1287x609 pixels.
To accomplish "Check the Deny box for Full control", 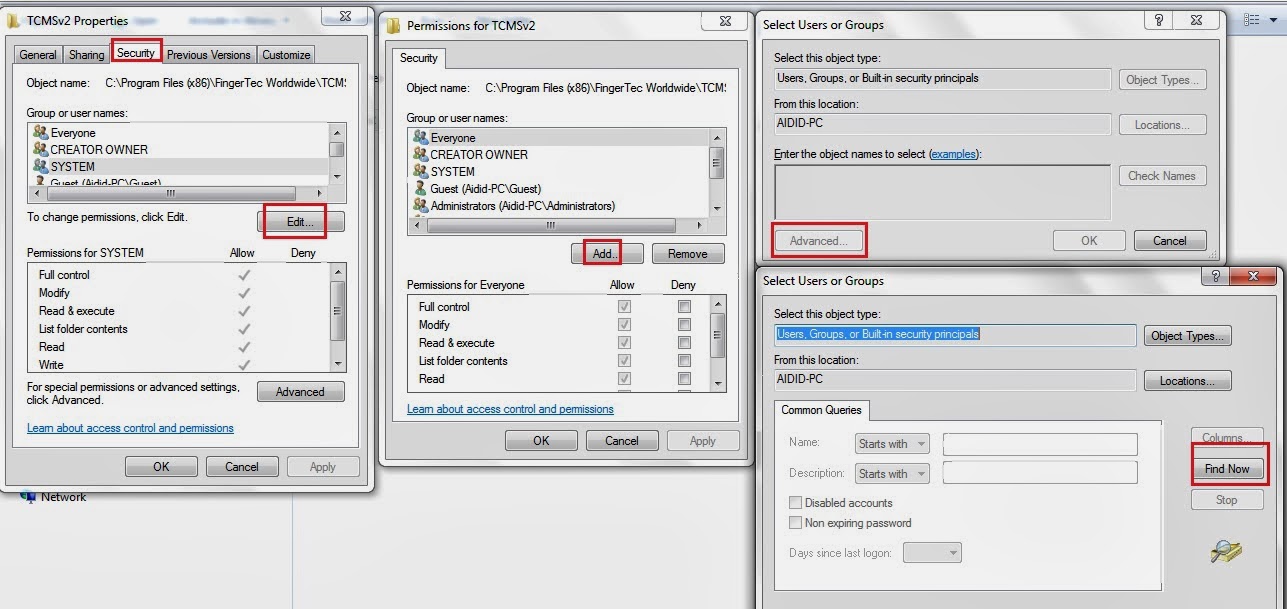I will [x=684, y=306].
